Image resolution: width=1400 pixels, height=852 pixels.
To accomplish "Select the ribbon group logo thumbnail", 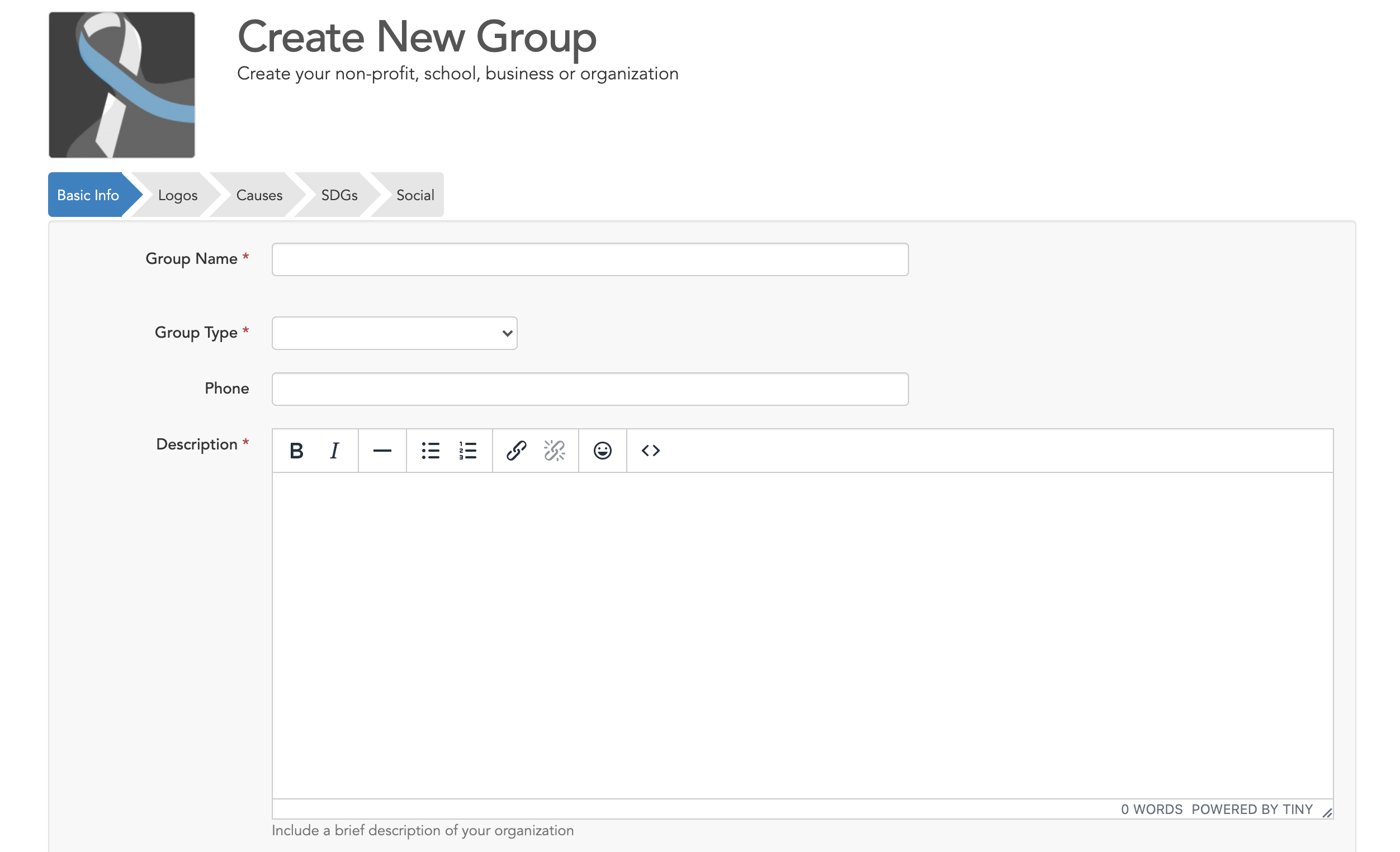I will (121, 84).
